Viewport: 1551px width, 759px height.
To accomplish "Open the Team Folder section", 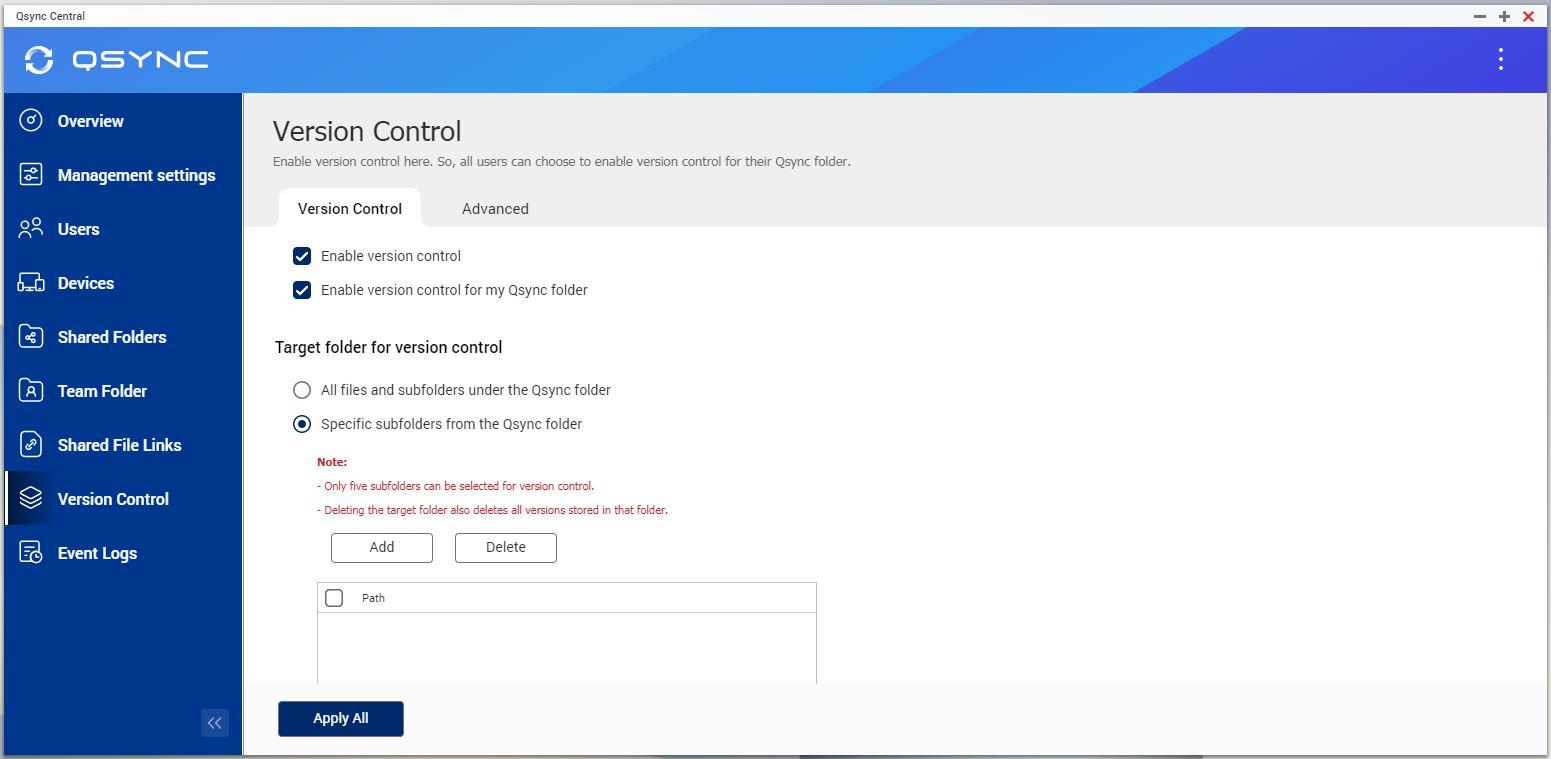I will [102, 391].
